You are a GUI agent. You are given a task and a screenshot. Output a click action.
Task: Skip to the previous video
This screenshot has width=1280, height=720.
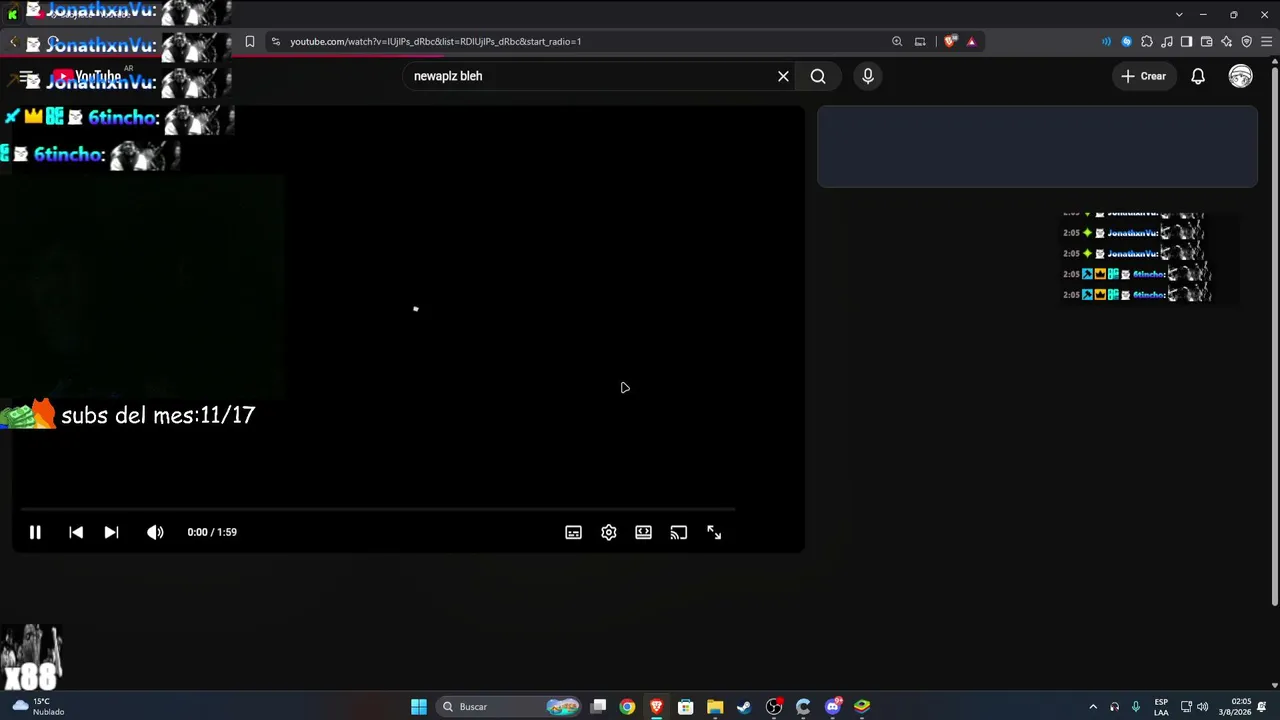76,533
